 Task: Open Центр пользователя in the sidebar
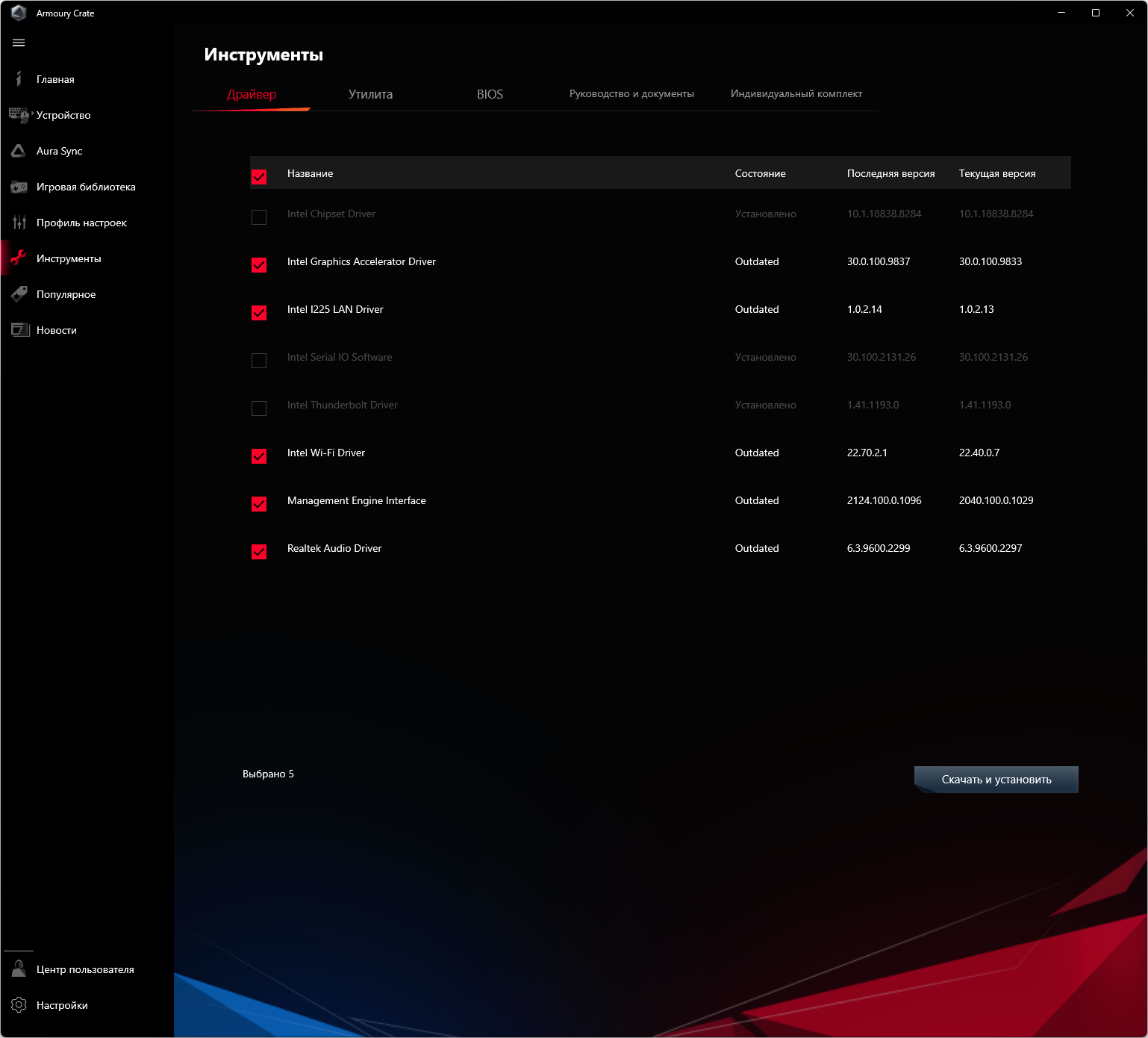pos(85,969)
